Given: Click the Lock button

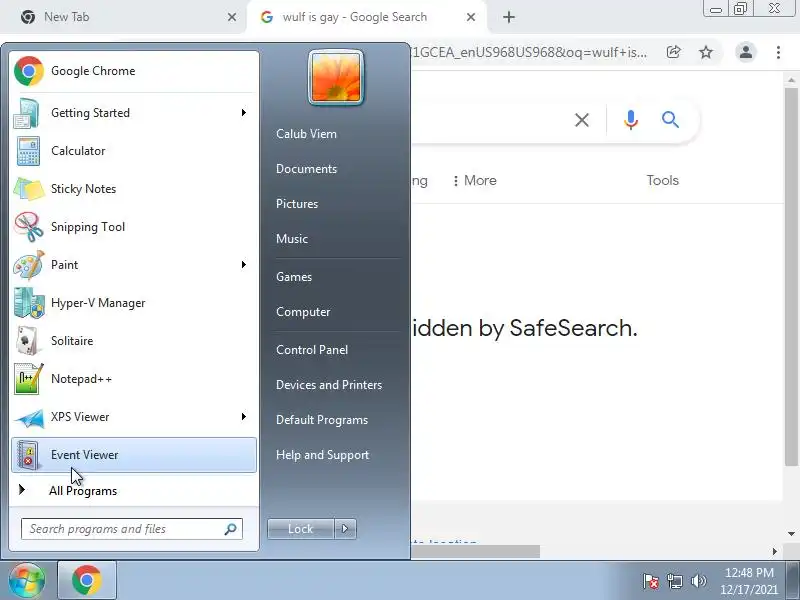Looking at the screenshot, I should [x=301, y=529].
